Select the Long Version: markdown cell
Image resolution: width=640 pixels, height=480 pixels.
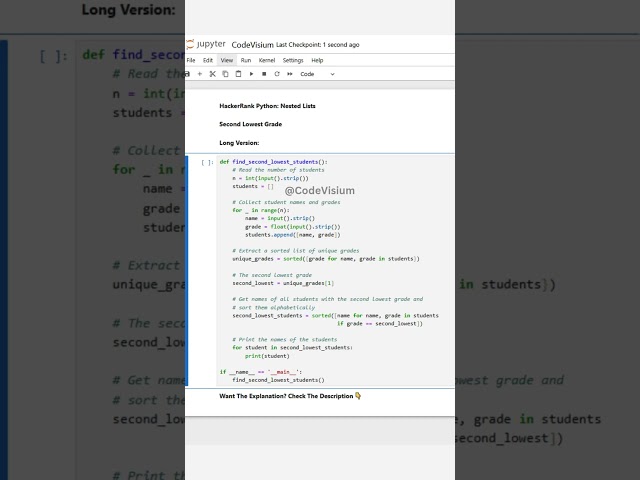point(239,143)
